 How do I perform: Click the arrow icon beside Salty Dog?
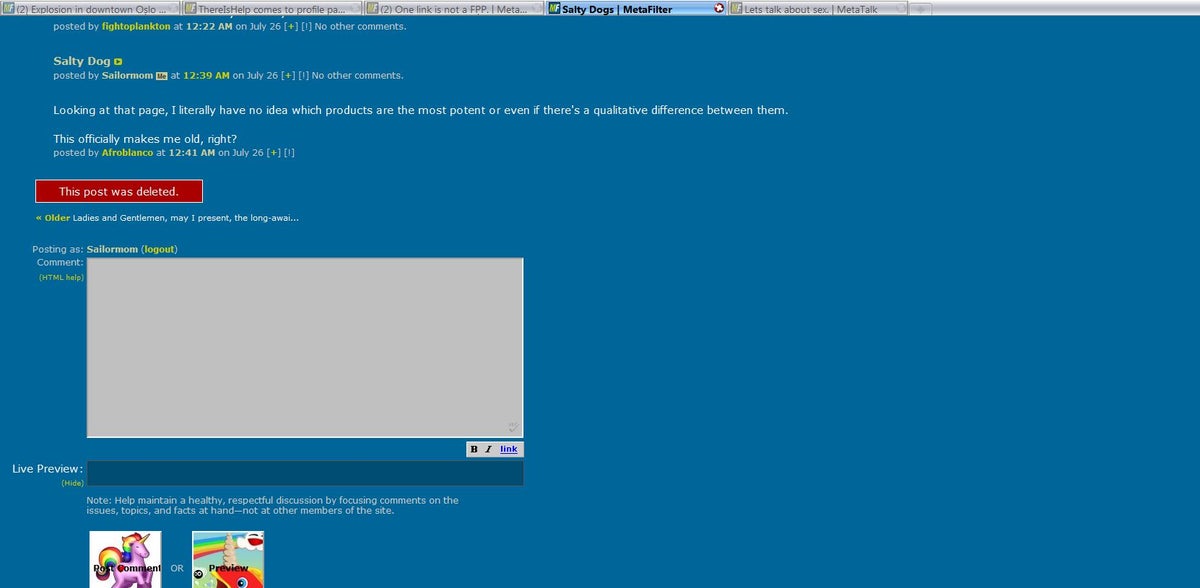tap(118, 62)
